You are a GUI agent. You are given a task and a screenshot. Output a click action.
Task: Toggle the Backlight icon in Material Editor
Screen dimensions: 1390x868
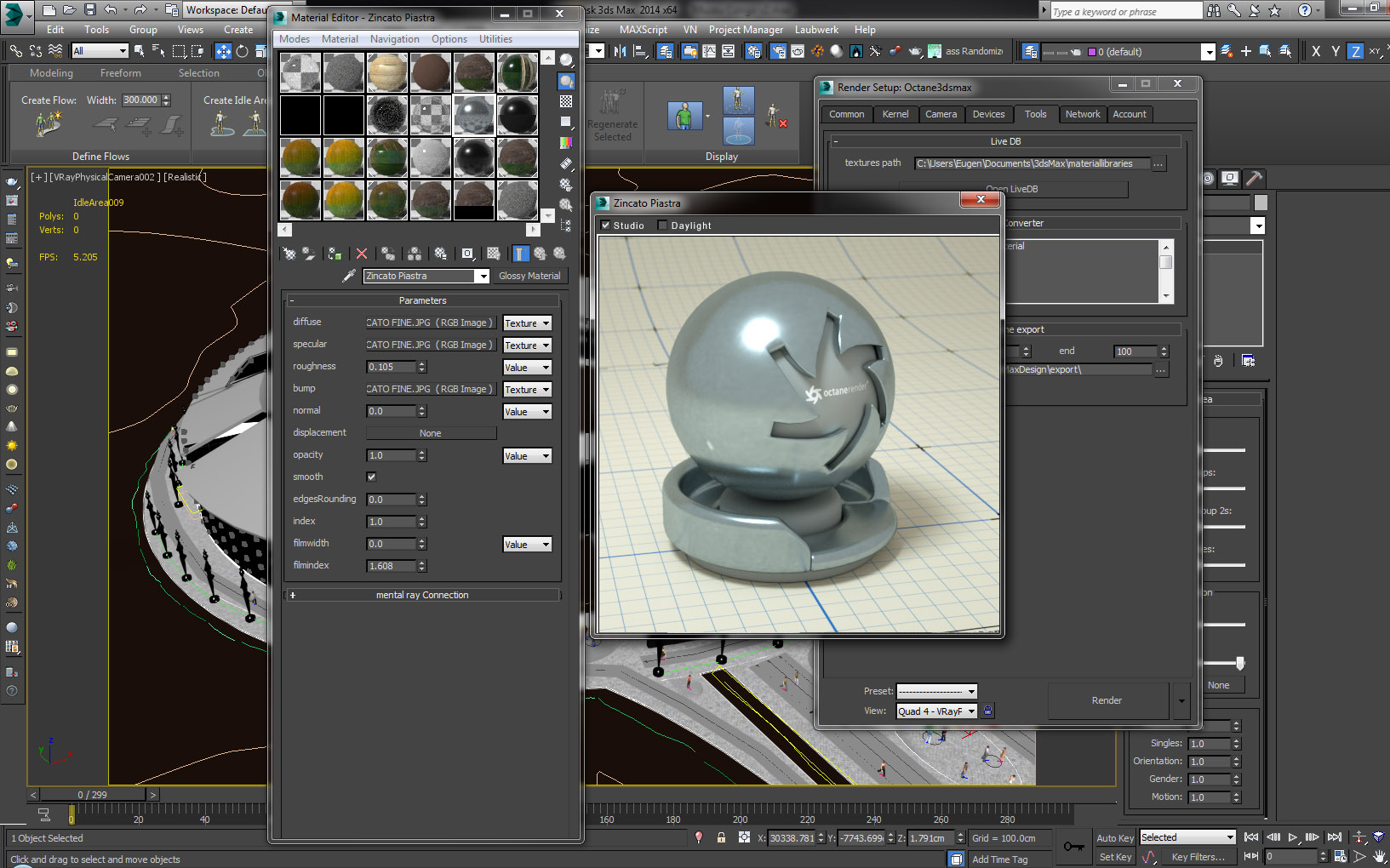click(x=566, y=82)
